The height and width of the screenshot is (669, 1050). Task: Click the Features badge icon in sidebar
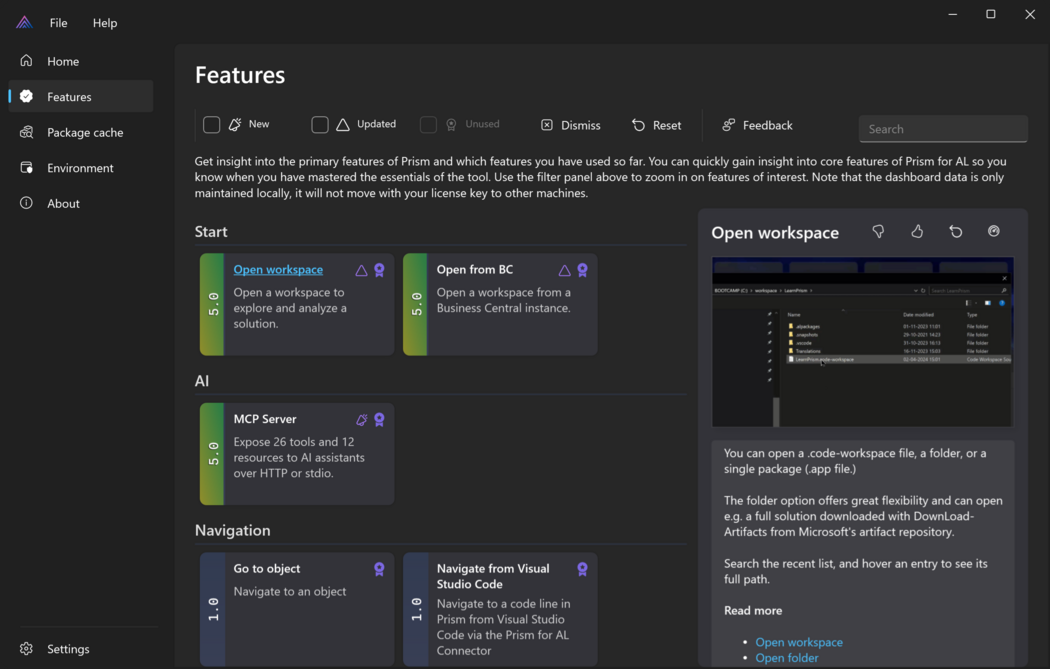tap(26, 96)
